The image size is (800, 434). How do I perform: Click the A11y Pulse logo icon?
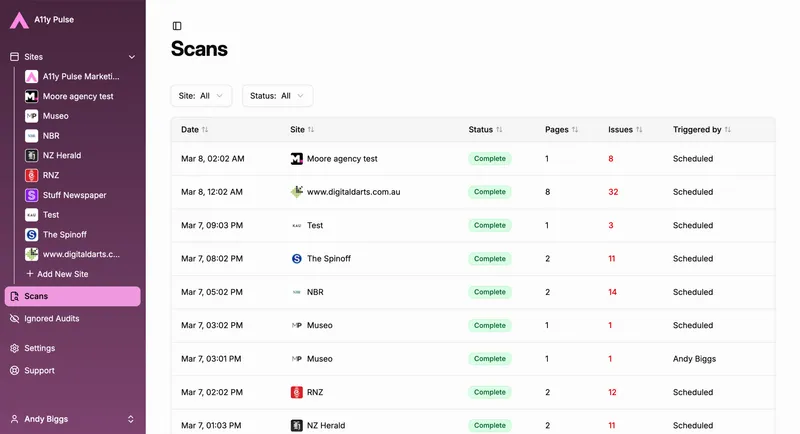pos(19,20)
